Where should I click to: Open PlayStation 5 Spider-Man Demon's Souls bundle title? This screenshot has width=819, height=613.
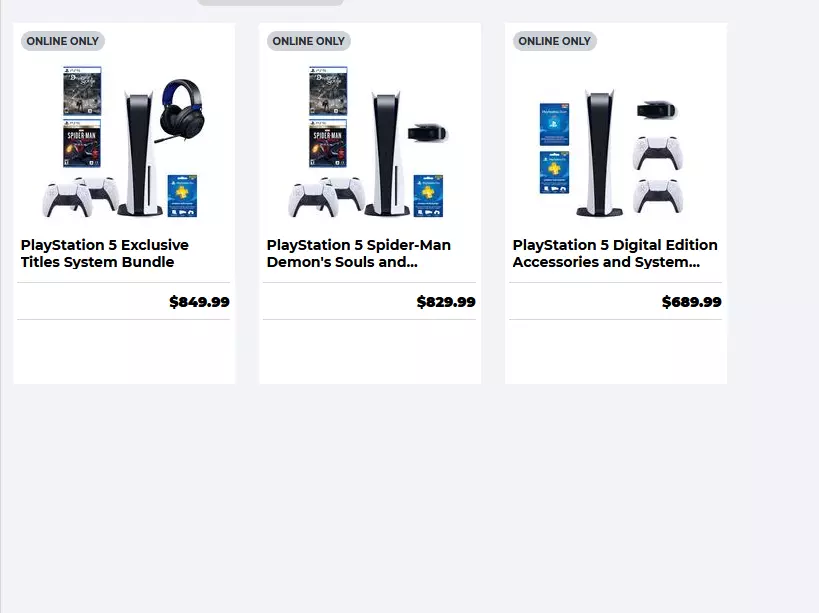(x=358, y=253)
